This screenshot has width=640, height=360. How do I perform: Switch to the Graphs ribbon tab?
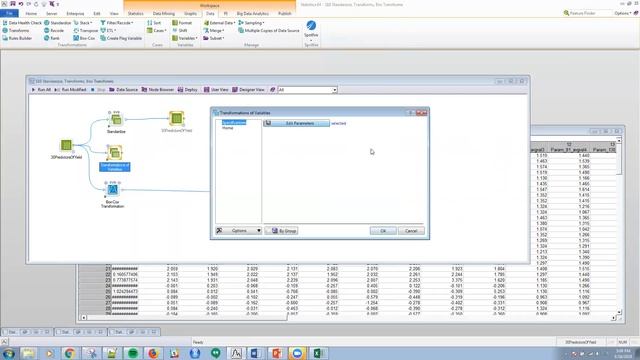coord(190,13)
